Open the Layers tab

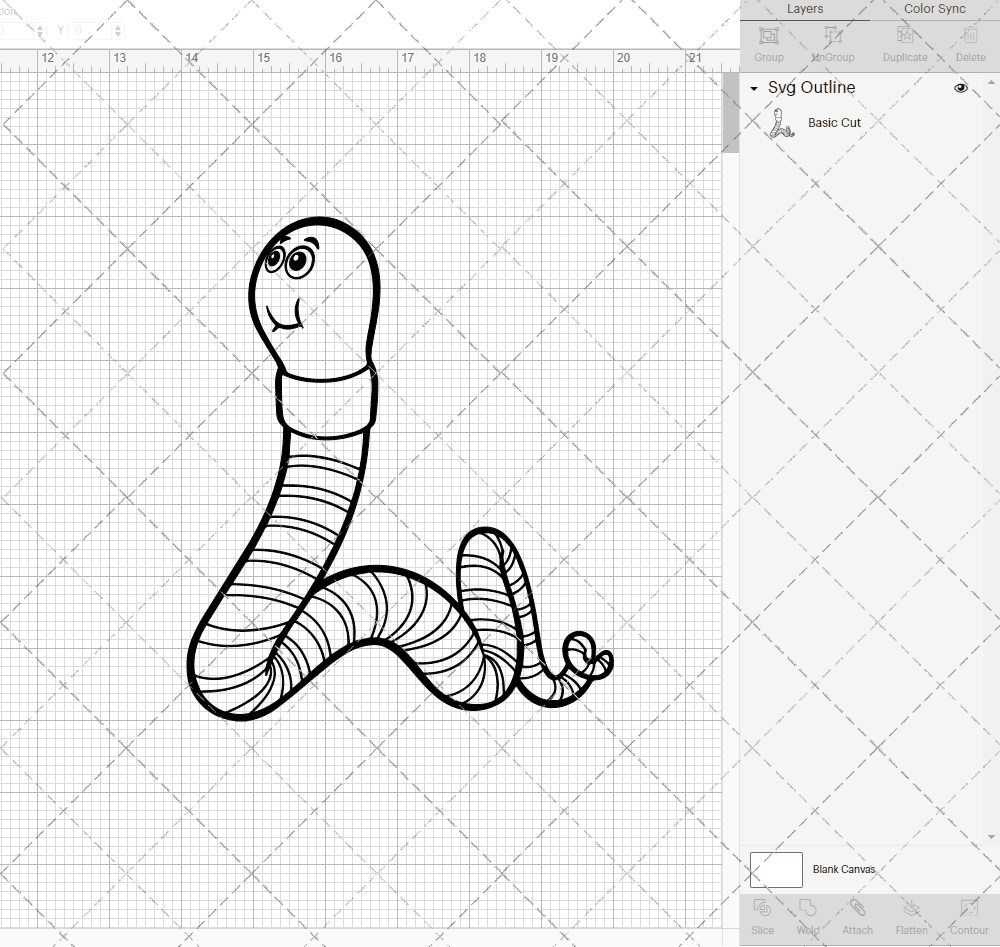[805, 9]
